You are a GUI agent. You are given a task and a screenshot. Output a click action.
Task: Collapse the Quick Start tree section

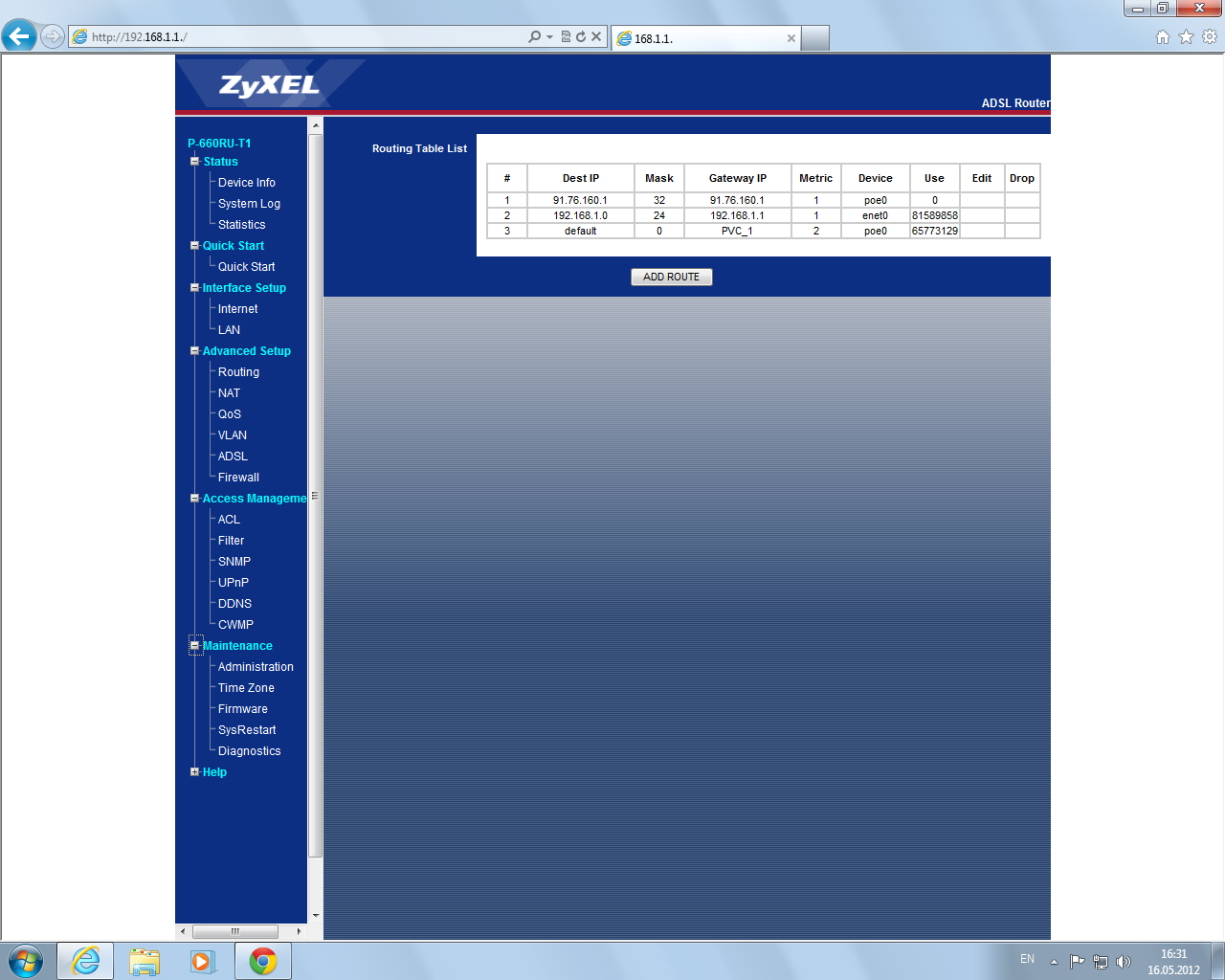[194, 246]
